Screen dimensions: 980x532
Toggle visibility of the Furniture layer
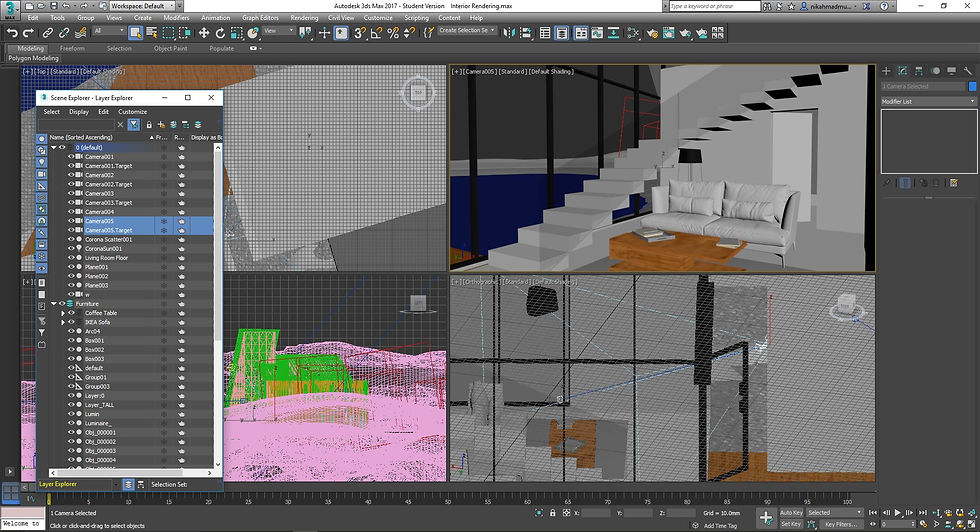tap(62, 304)
